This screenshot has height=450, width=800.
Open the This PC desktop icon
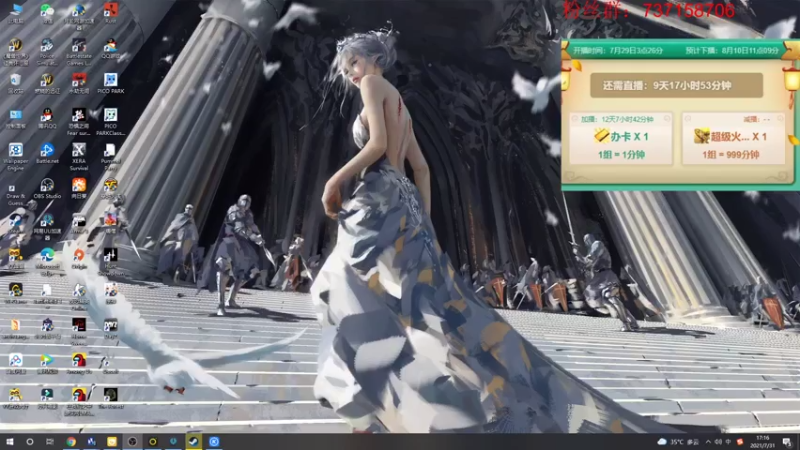(15, 13)
